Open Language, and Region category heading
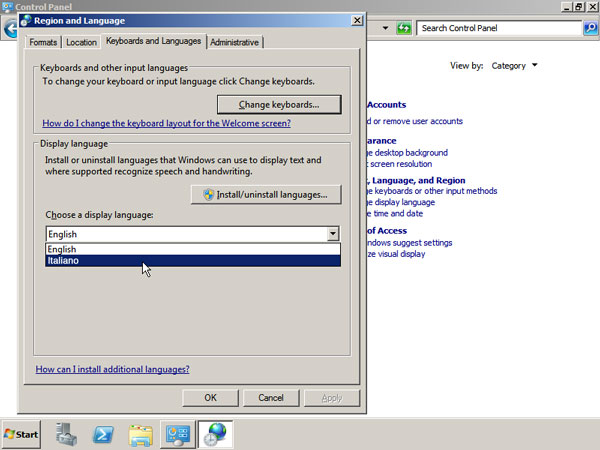This screenshot has height=450, width=600. pos(416,180)
